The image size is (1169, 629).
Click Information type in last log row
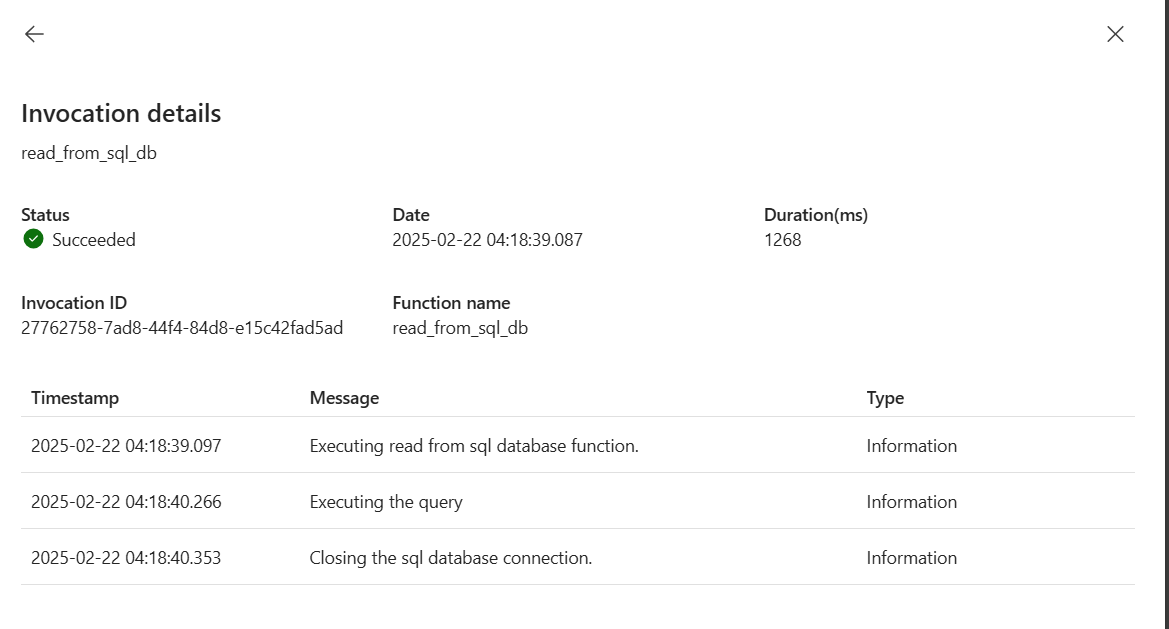[911, 558]
